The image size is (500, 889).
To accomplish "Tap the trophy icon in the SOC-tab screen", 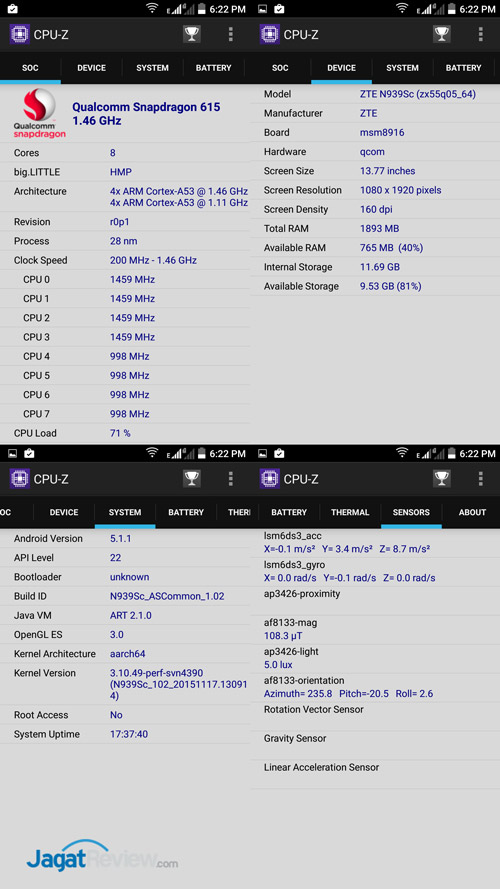I will tap(192, 34).
